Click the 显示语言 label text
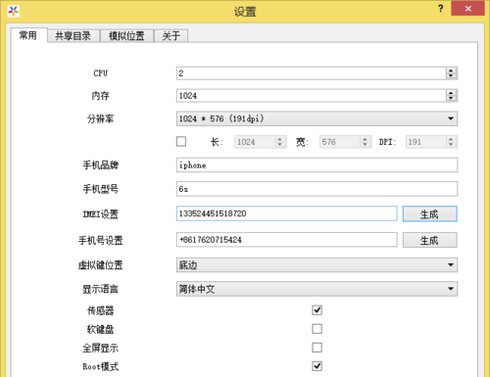The image size is (490, 377). pos(100,289)
